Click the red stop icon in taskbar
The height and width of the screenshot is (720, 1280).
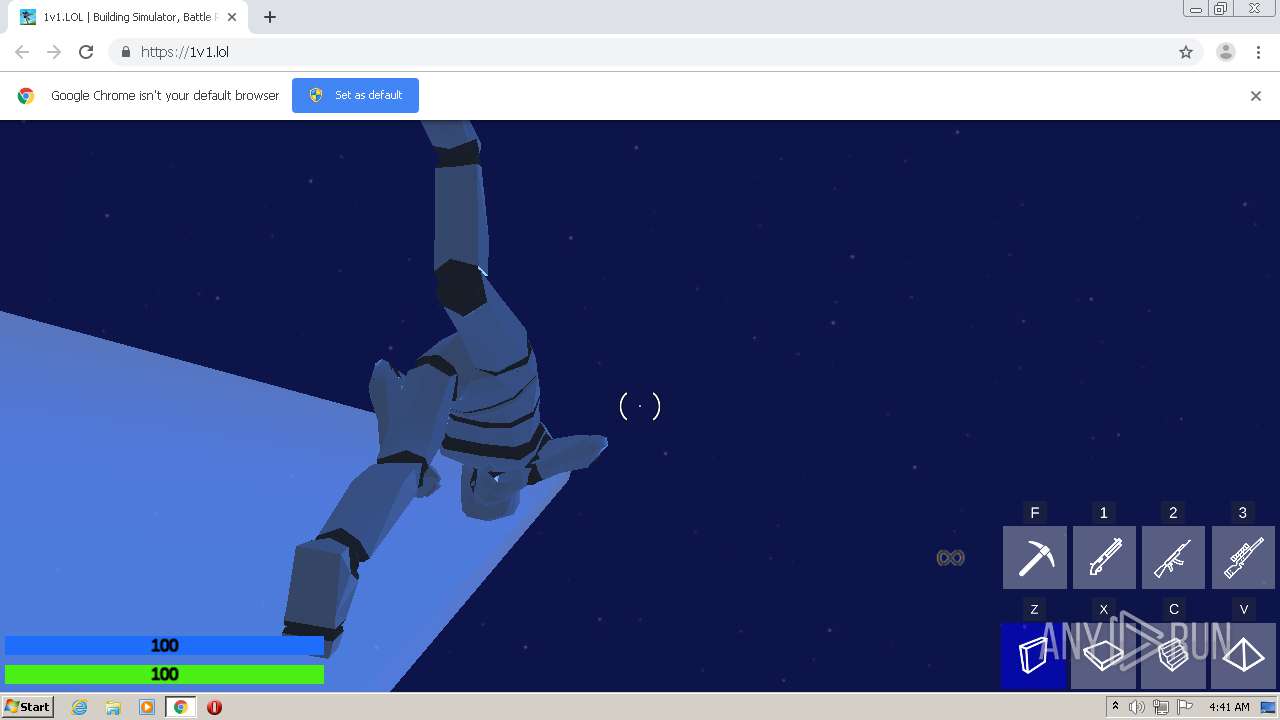[x=214, y=707]
